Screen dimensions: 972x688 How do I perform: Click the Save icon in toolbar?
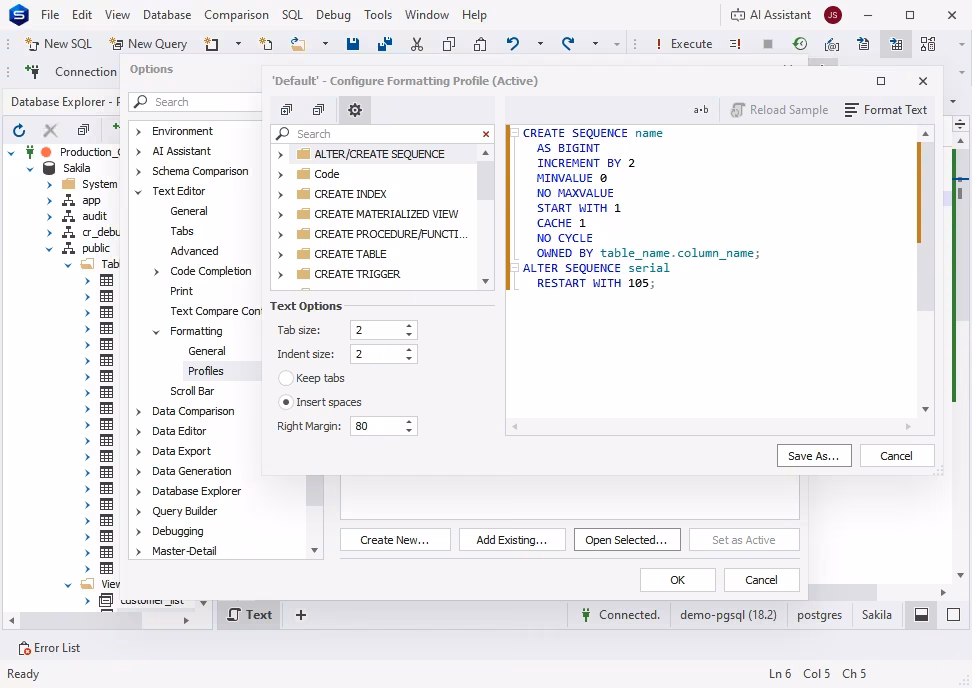tap(353, 44)
